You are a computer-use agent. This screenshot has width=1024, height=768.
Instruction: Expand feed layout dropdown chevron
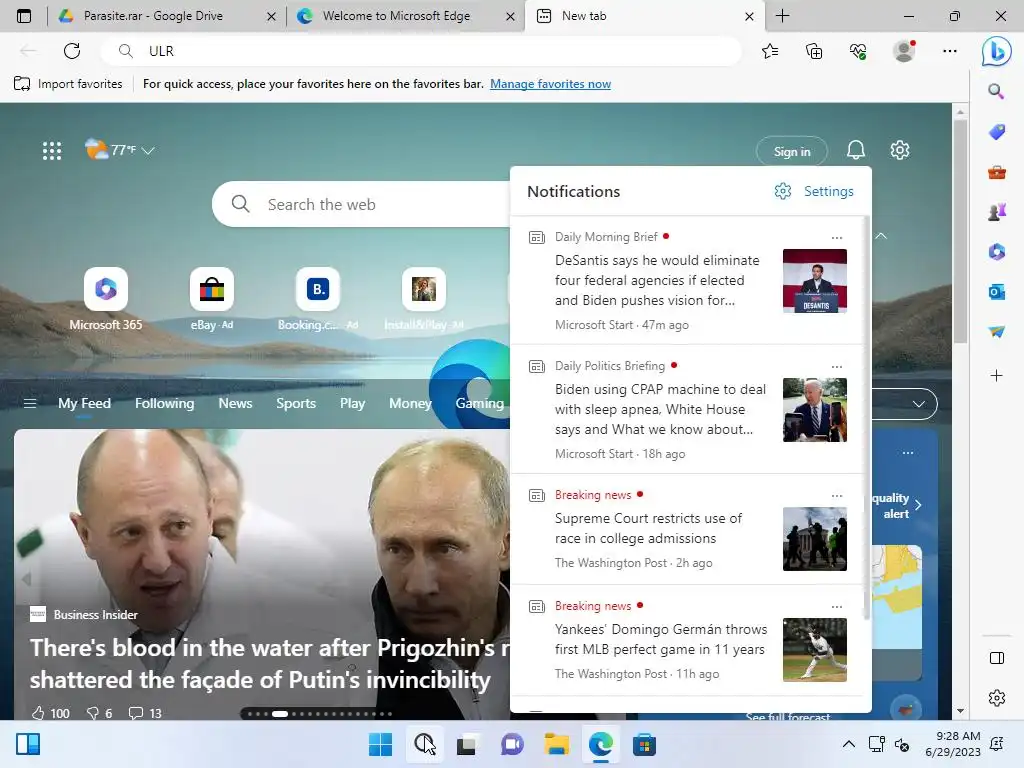click(x=918, y=404)
